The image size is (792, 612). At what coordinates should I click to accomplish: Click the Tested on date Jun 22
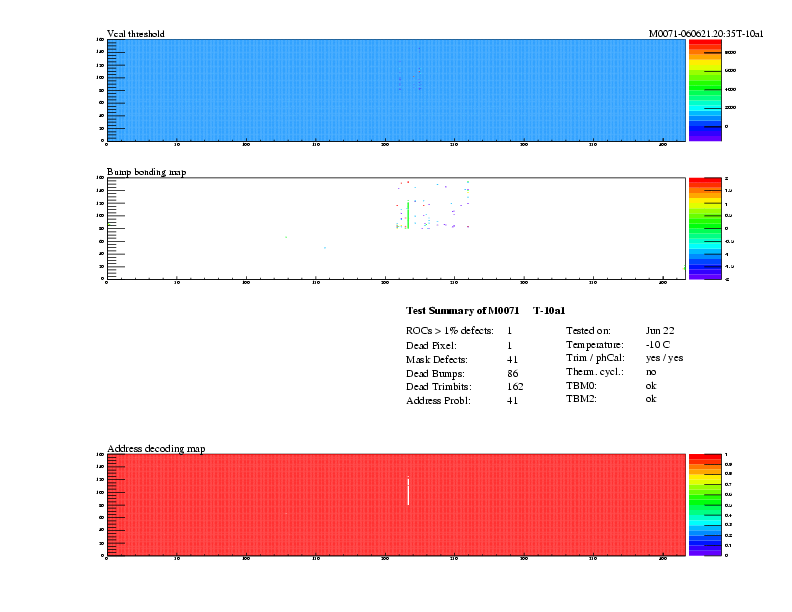pyautogui.click(x=661, y=330)
